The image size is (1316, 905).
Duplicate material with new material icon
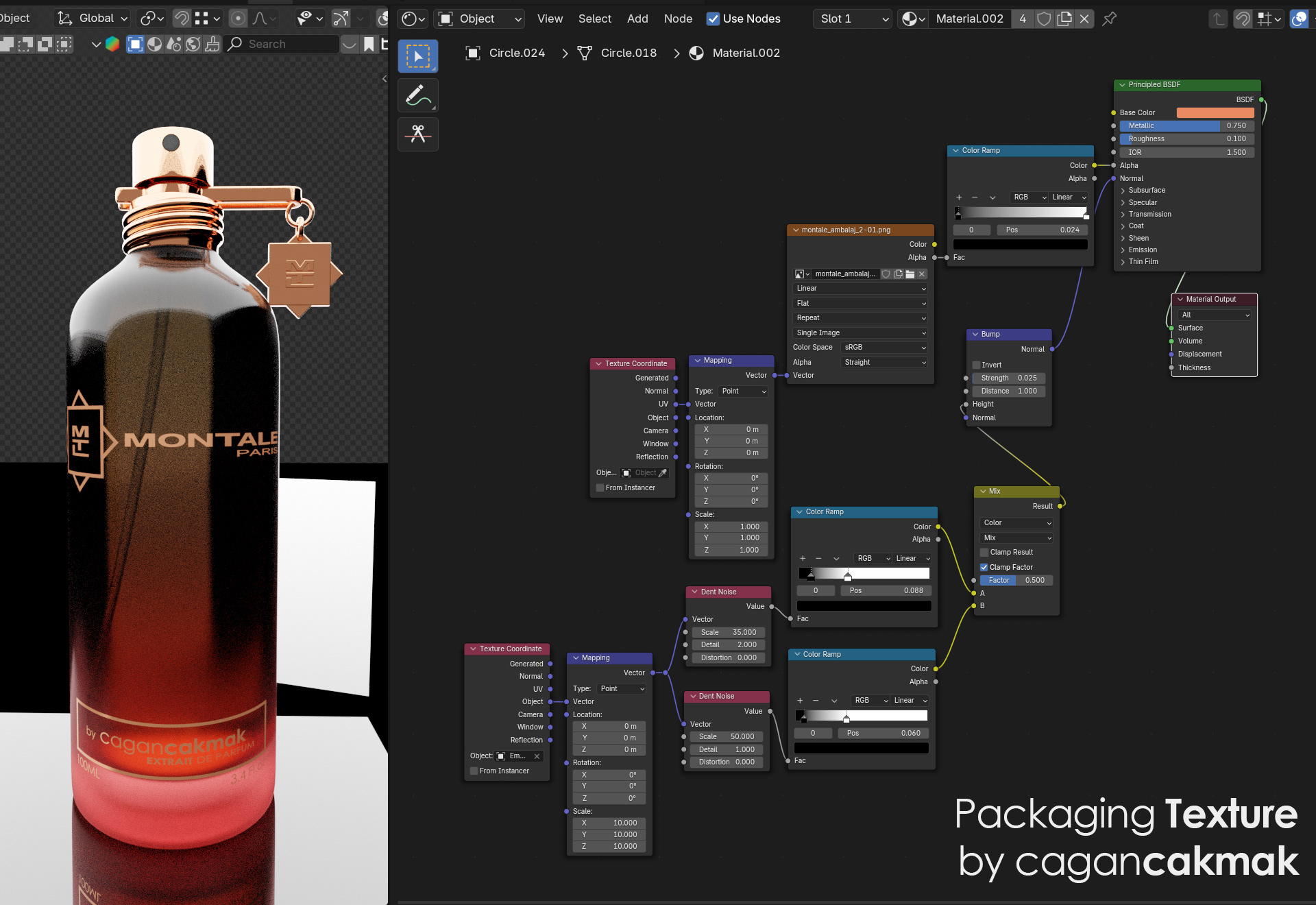pos(1064,19)
